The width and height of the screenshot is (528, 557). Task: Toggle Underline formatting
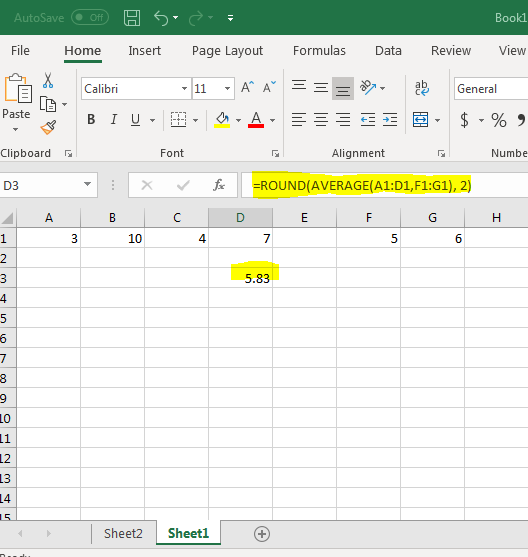[135, 120]
